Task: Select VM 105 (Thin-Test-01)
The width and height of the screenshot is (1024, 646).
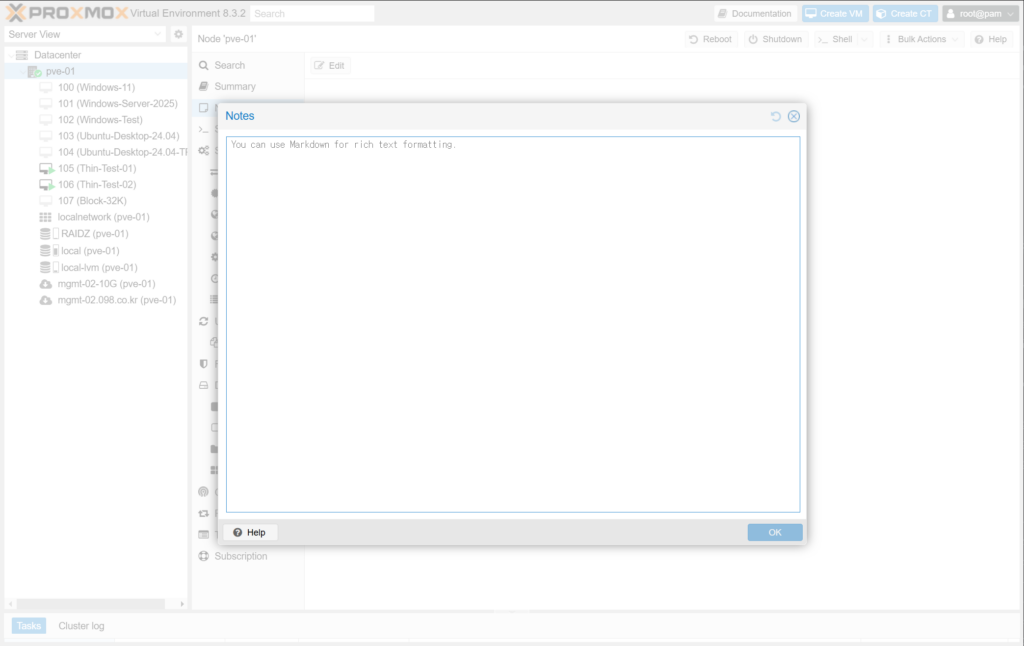Action: tap(96, 168)
